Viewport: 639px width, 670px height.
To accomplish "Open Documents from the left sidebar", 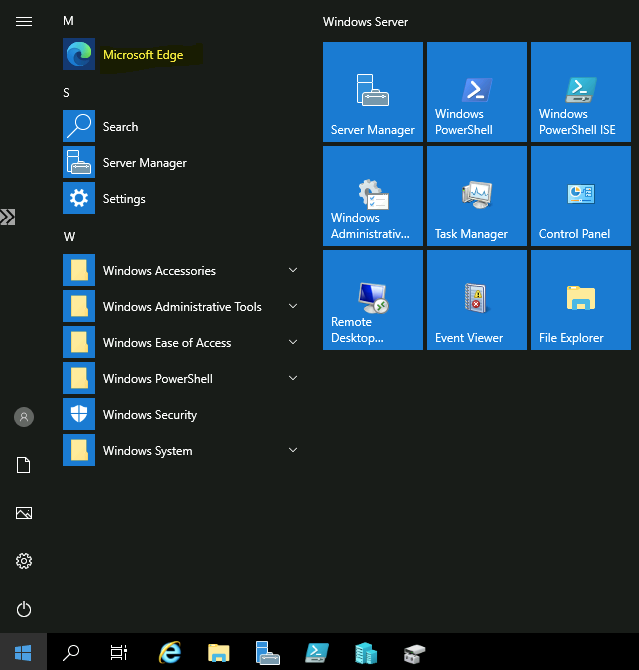I will click(x=24, y=465).
